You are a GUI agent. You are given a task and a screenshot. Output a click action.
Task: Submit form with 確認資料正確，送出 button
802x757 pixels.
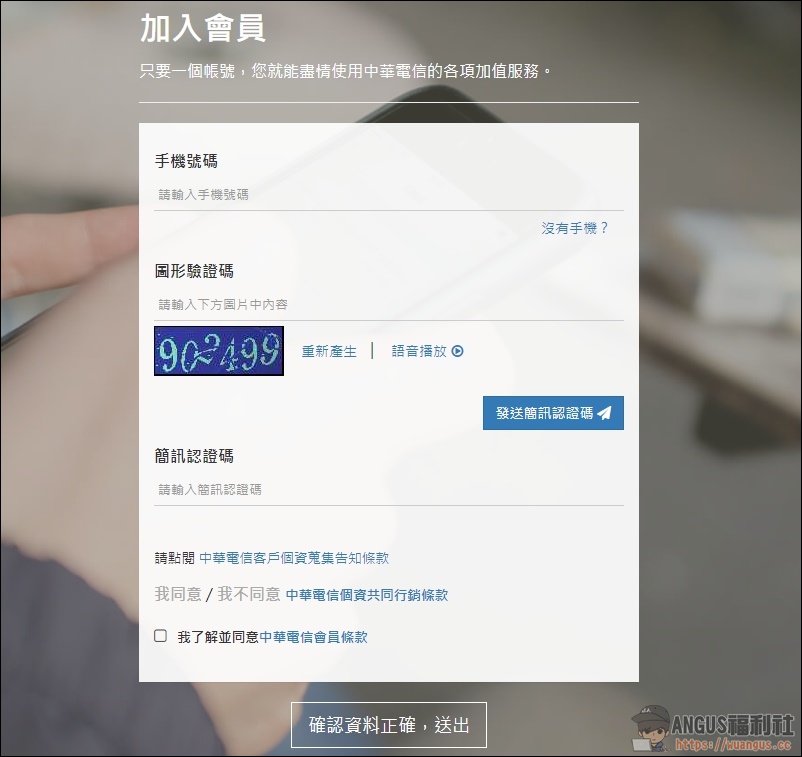(389, 725)
